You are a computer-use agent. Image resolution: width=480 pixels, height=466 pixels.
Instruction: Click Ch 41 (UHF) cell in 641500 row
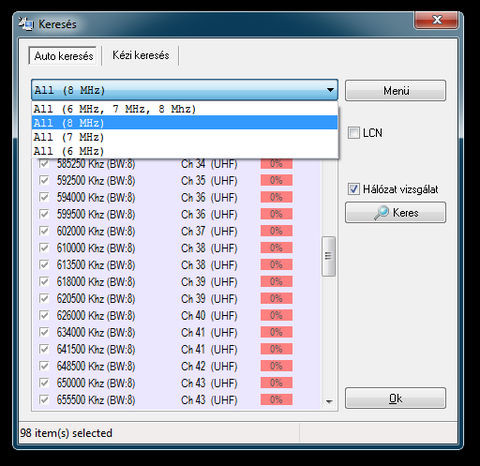[209, 349]
